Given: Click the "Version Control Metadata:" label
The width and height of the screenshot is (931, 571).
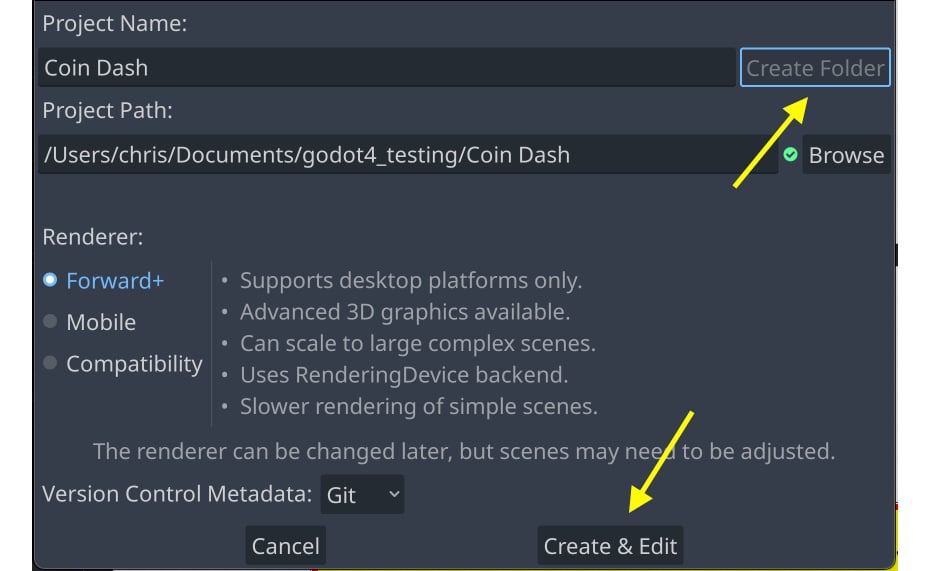Looking at the screenshot, I should pos(176,494).
